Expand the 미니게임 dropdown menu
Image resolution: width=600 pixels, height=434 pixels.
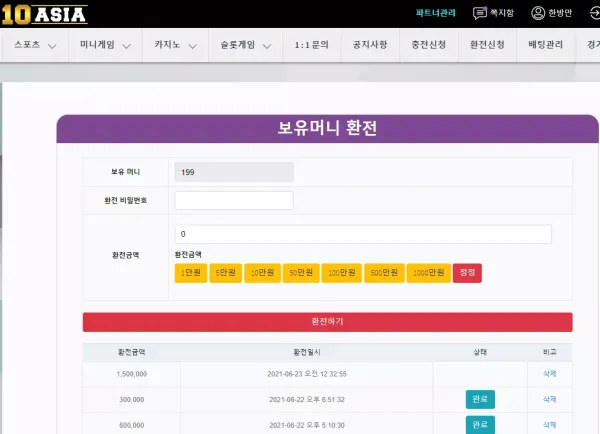coord(105,45)
